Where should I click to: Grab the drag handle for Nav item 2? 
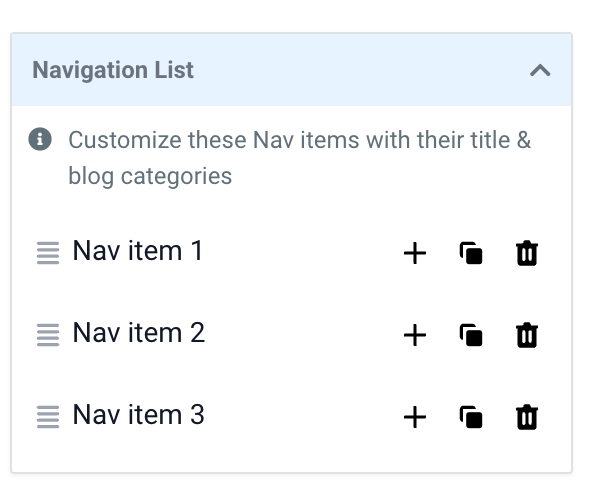(48, 335)
